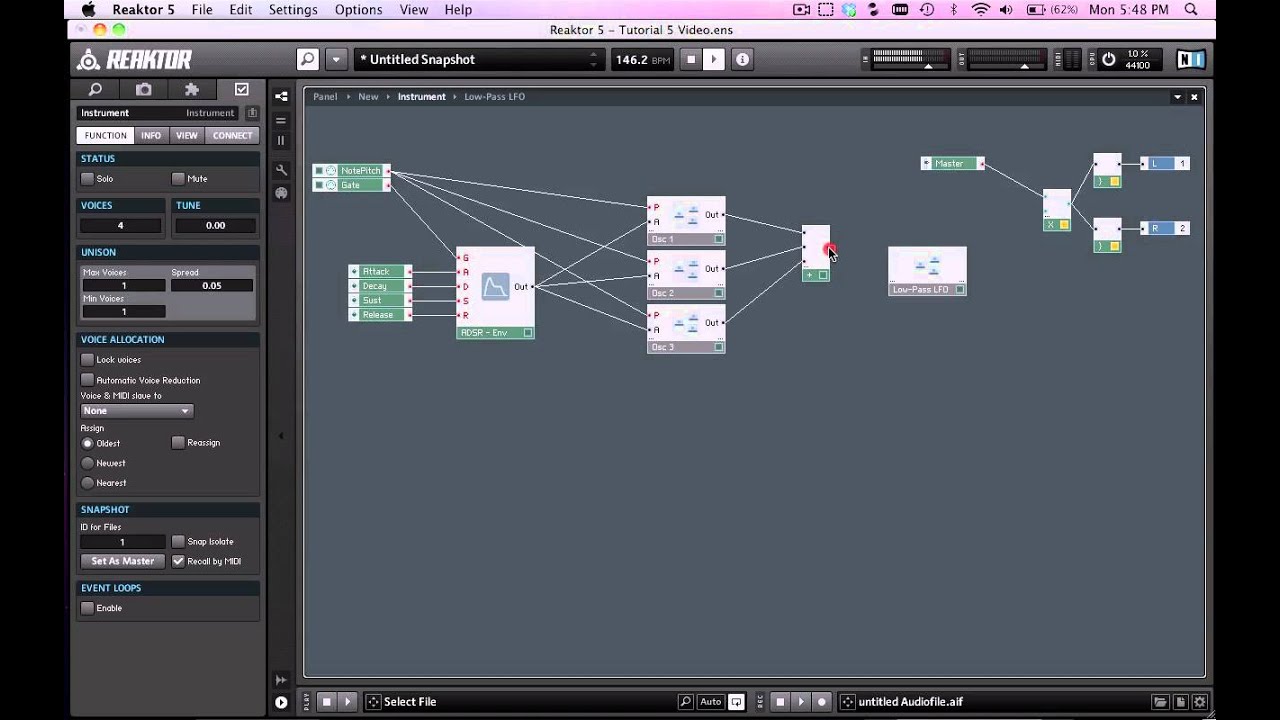The height and width of the screenshot is (720, 1280).
Task: Click the icon beside the Instrument name field
Action: pos(252,113)
